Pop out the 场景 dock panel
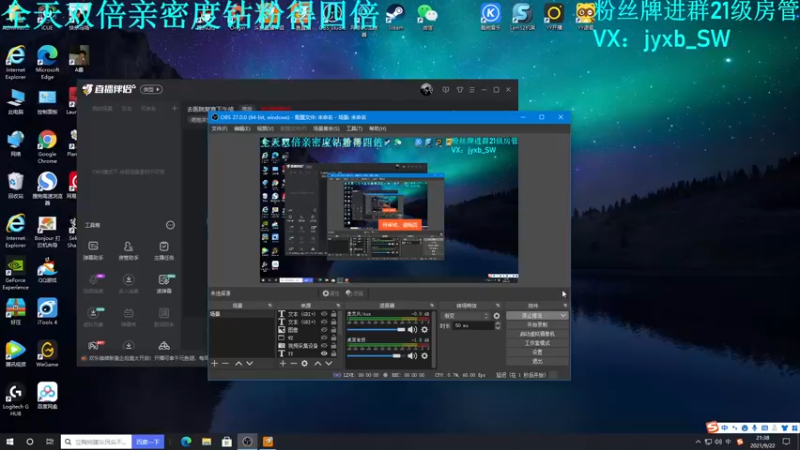 coord(270,306)
